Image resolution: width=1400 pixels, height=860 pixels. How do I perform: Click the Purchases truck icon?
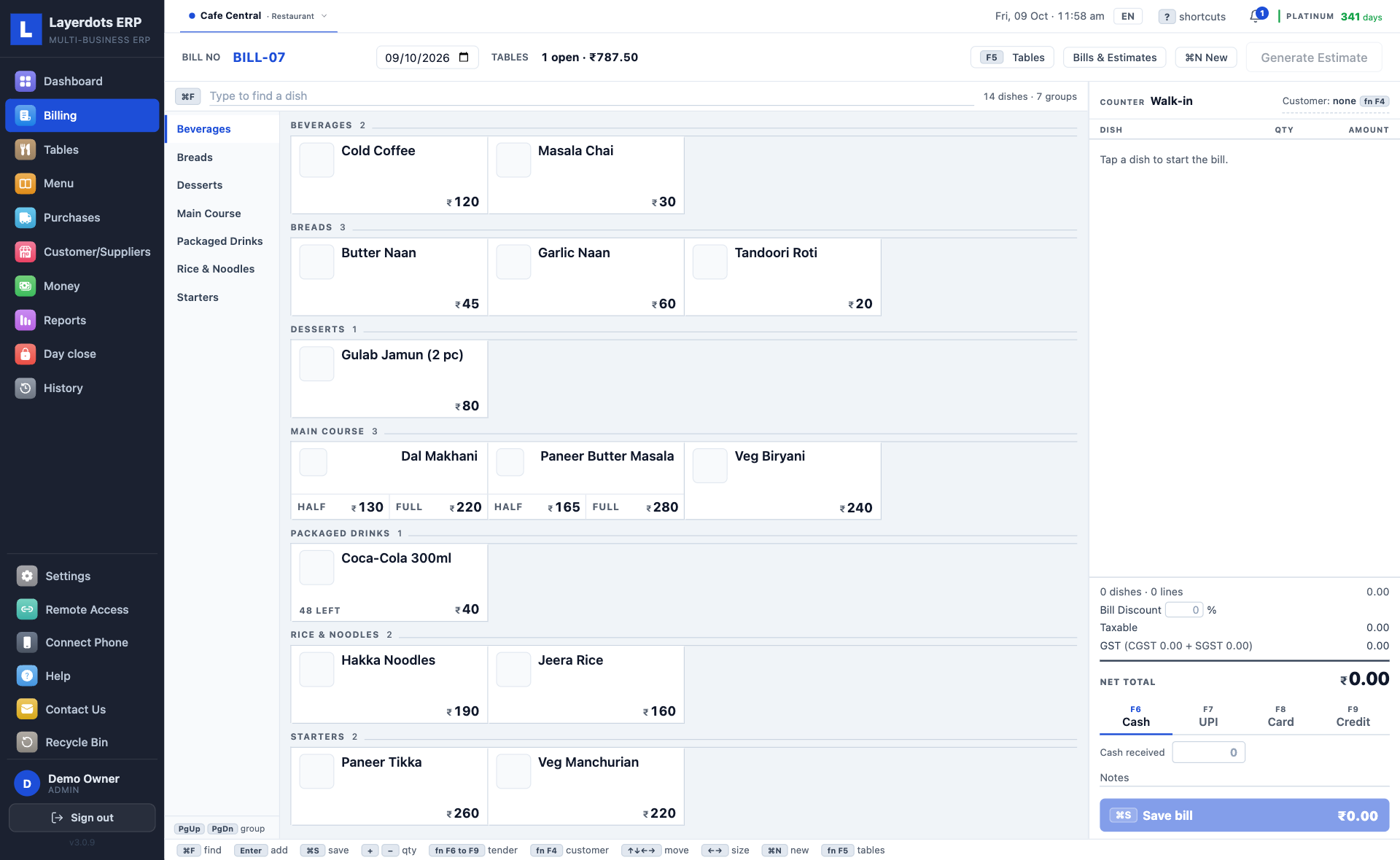(x=26, y=217)
